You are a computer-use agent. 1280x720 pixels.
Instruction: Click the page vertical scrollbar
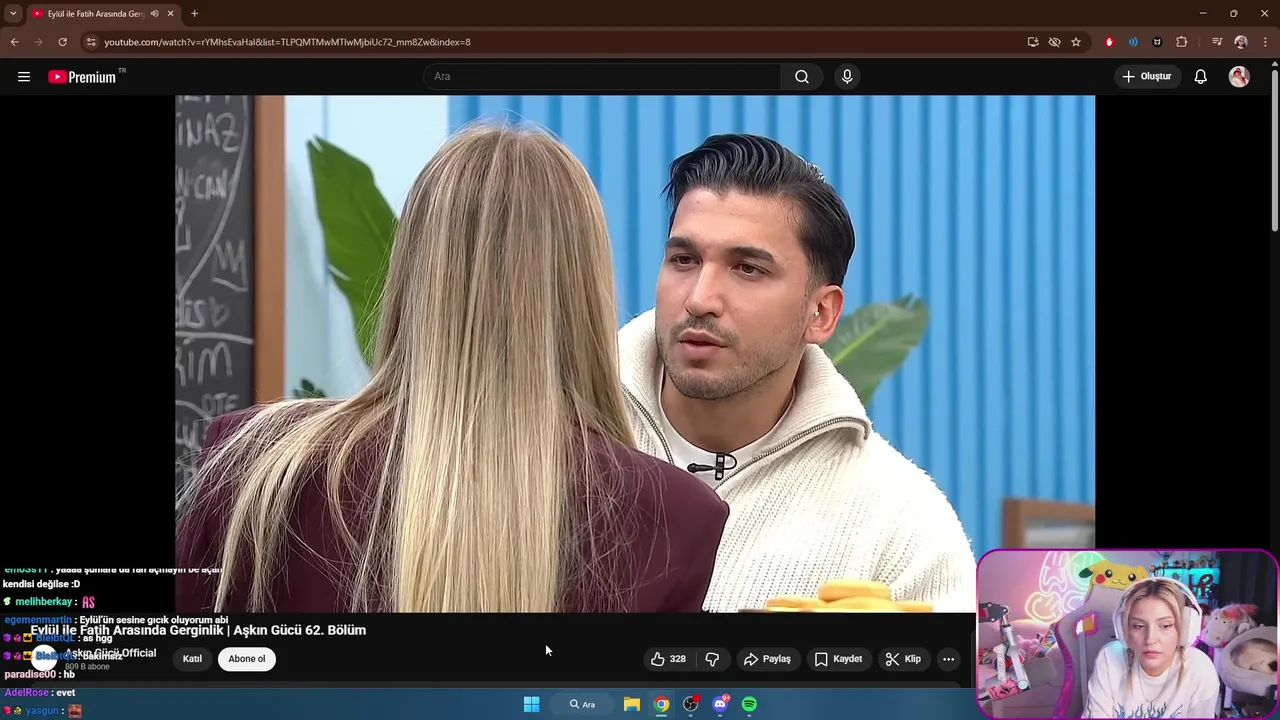coord(1274,150)
